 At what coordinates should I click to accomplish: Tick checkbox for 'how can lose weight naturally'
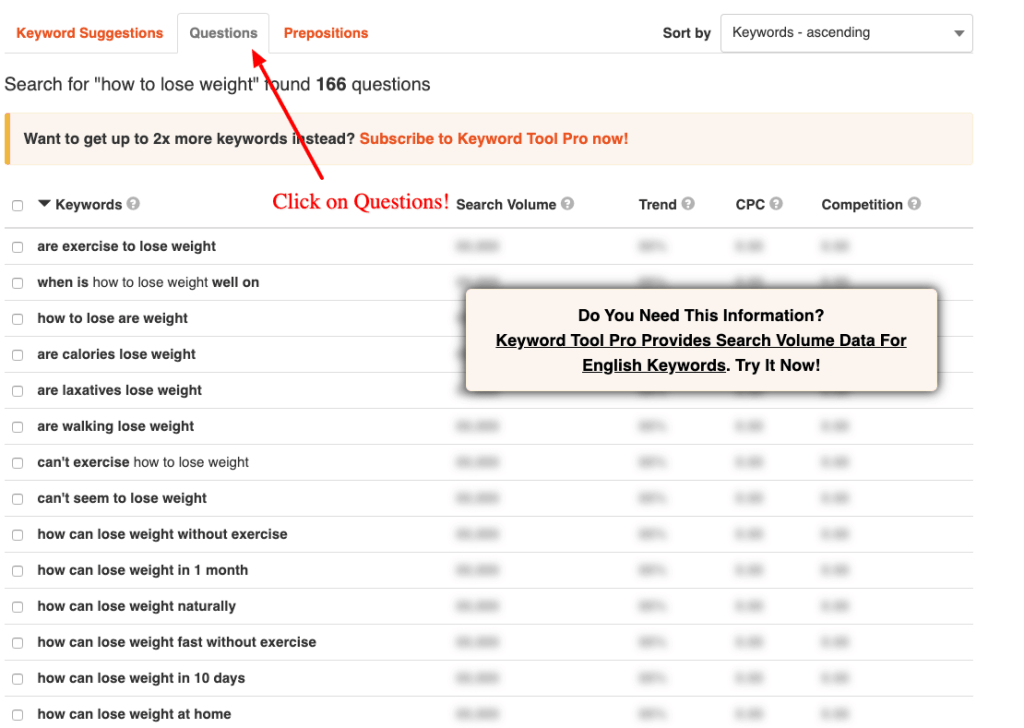[17, 607]
